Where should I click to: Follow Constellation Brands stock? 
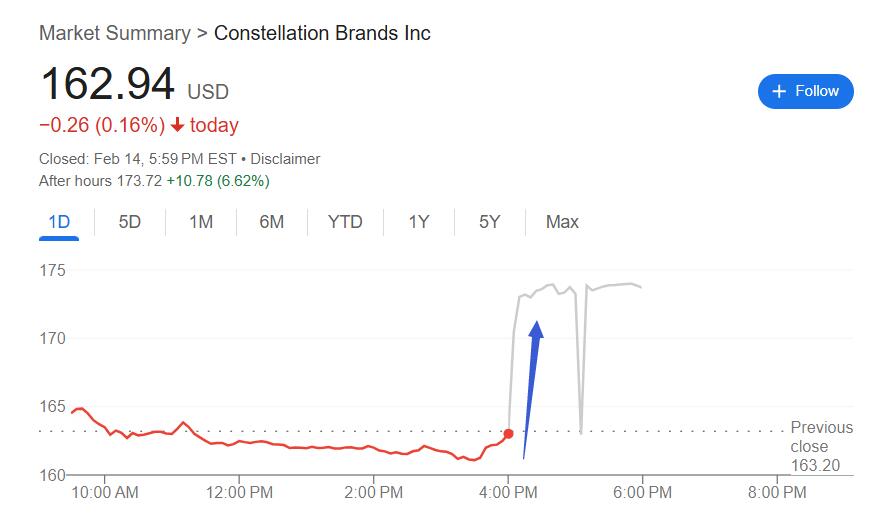(x=805, y=91)
